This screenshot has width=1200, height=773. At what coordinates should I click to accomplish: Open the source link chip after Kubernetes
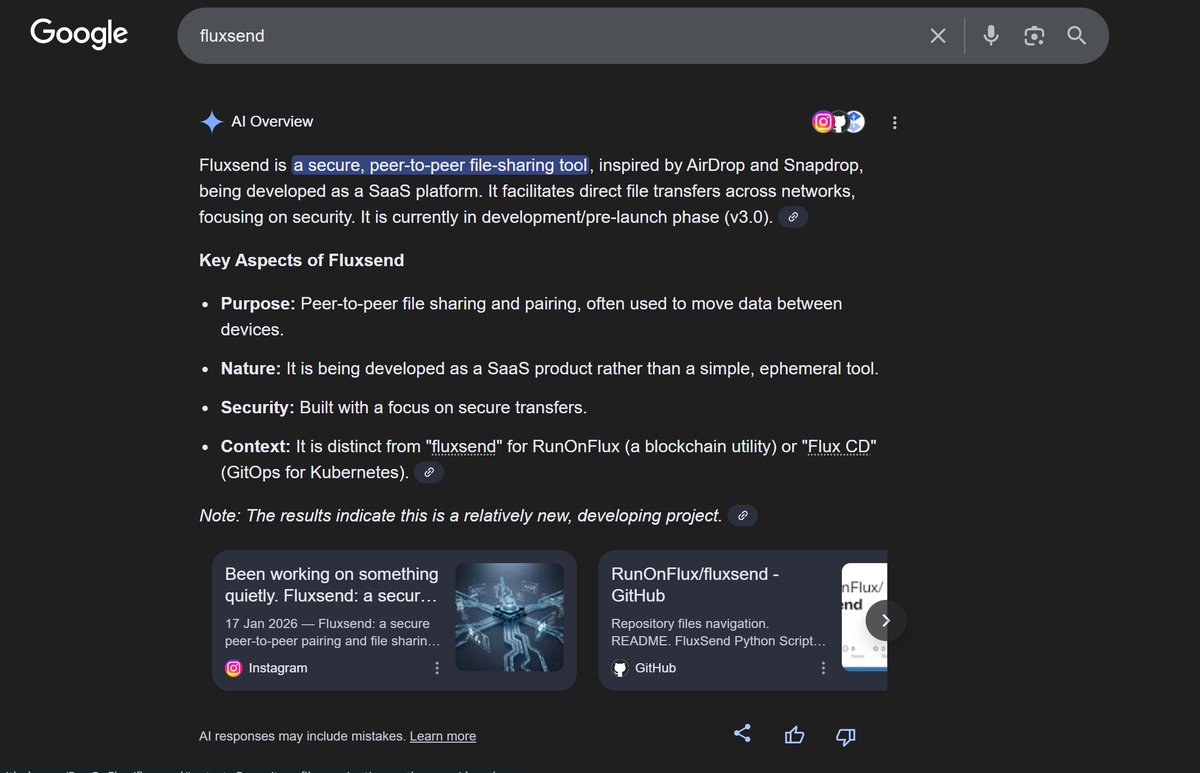coord(428,473)
